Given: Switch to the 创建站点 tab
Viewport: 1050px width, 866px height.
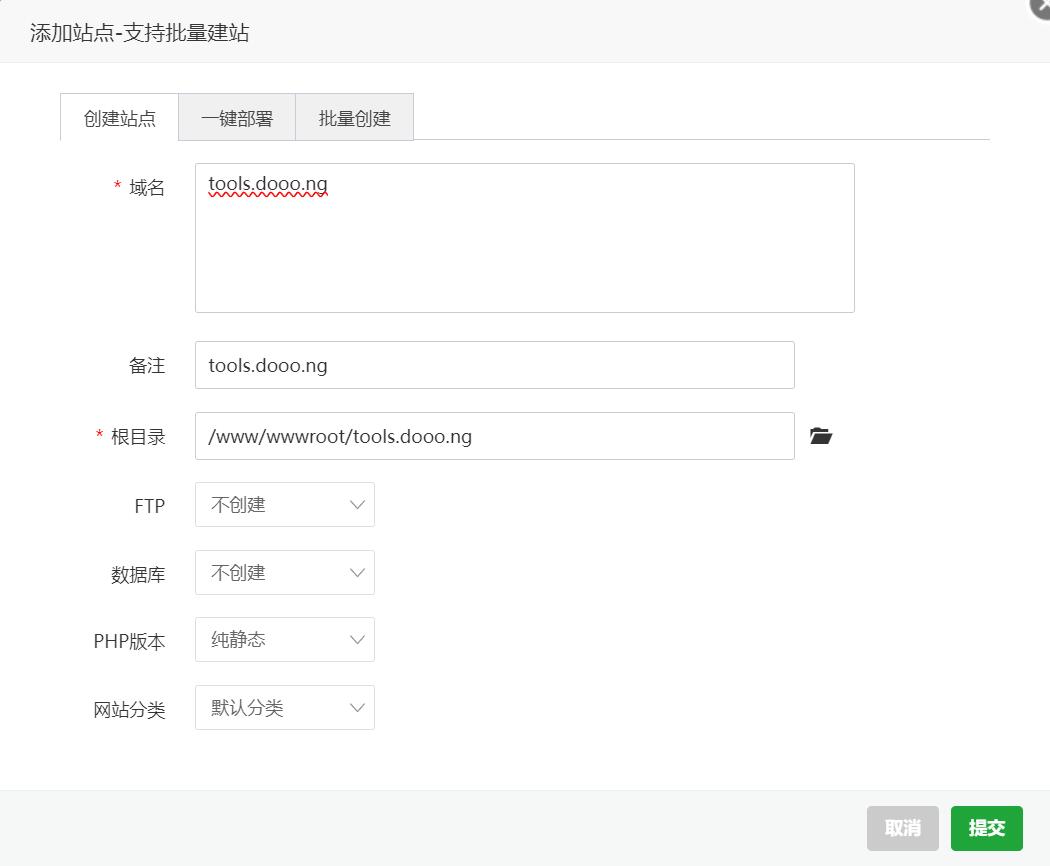Looking at the screenshot, I should pyautogui.click(x=120, y=118).
